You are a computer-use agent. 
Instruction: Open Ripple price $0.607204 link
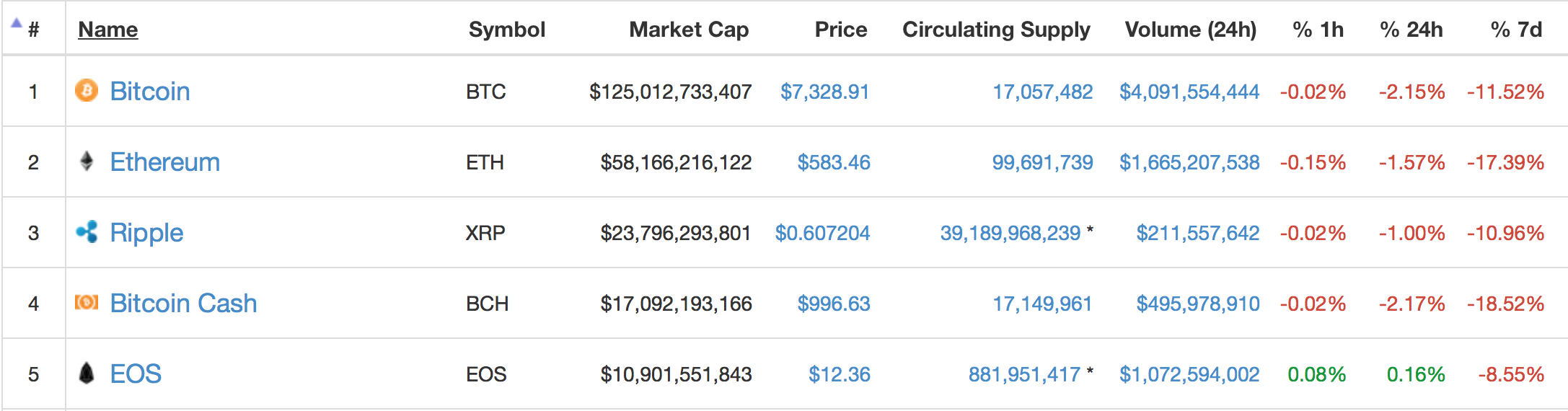pos(822,233)
